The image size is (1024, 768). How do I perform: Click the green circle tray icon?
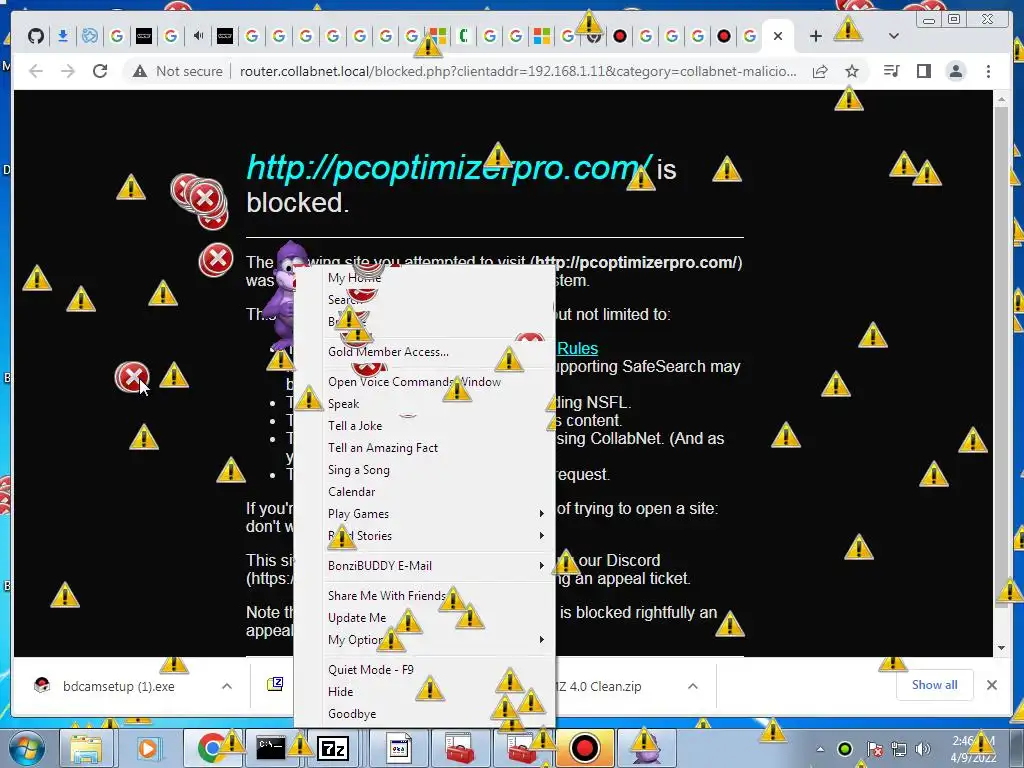tap(844, 749)
